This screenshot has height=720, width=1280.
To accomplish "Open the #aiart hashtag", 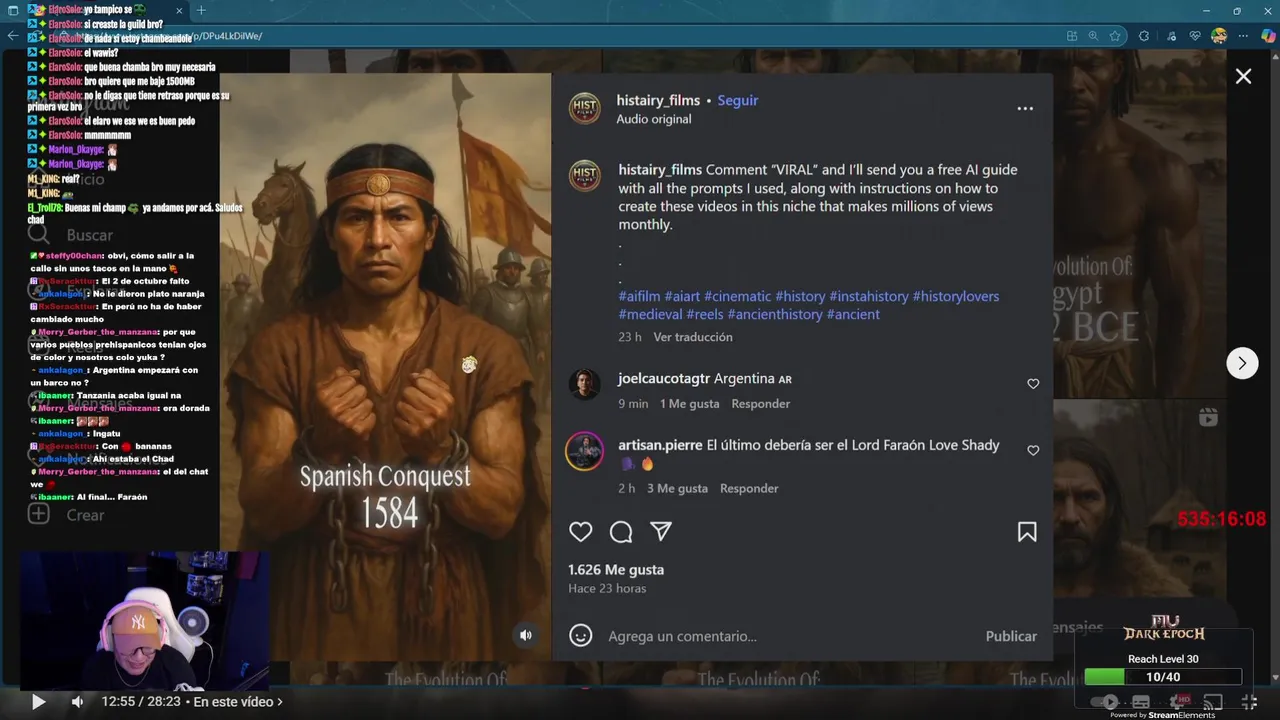I will pyautogui.click(x=682, y=296).
